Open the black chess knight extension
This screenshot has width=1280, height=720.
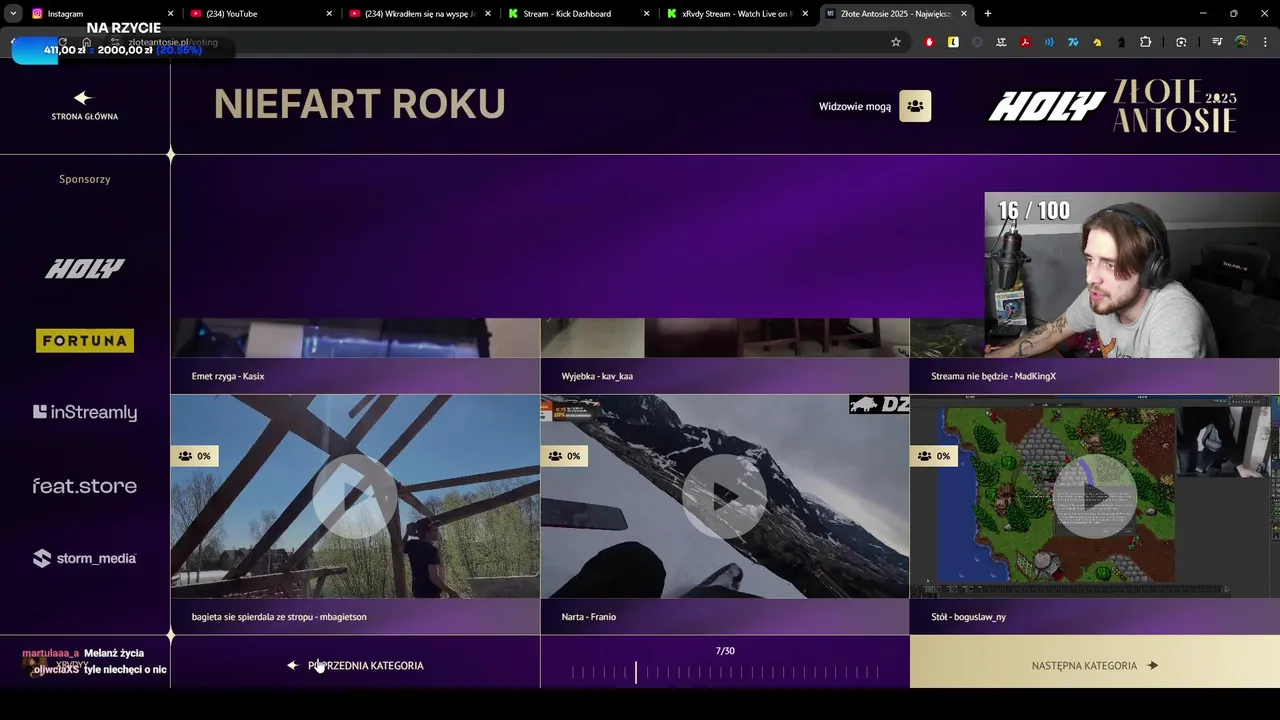click(x=1121, y=42)
